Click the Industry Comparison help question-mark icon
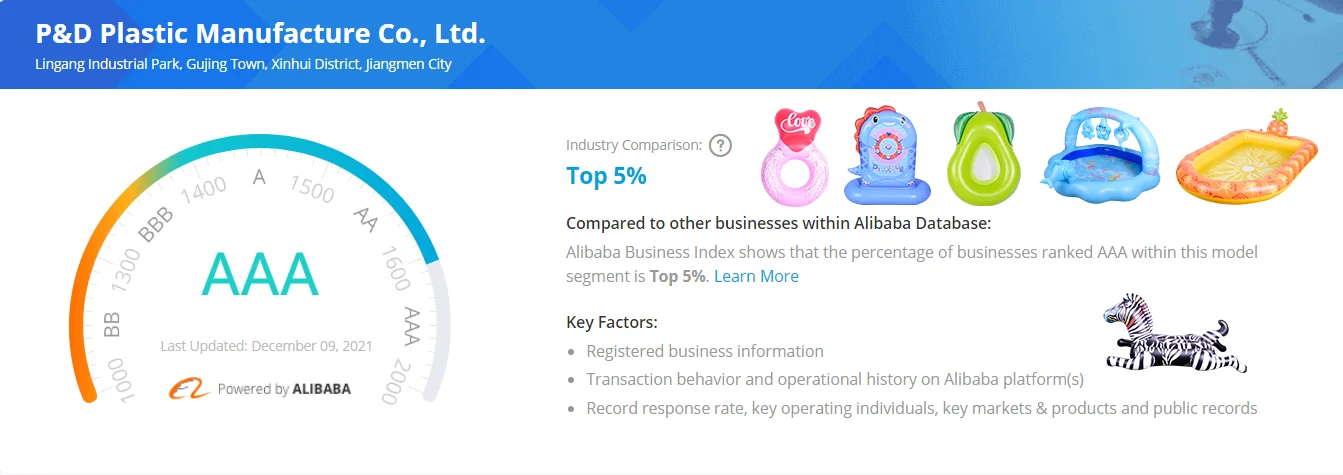The image size is (1343, 475). (x=720, y=145)
